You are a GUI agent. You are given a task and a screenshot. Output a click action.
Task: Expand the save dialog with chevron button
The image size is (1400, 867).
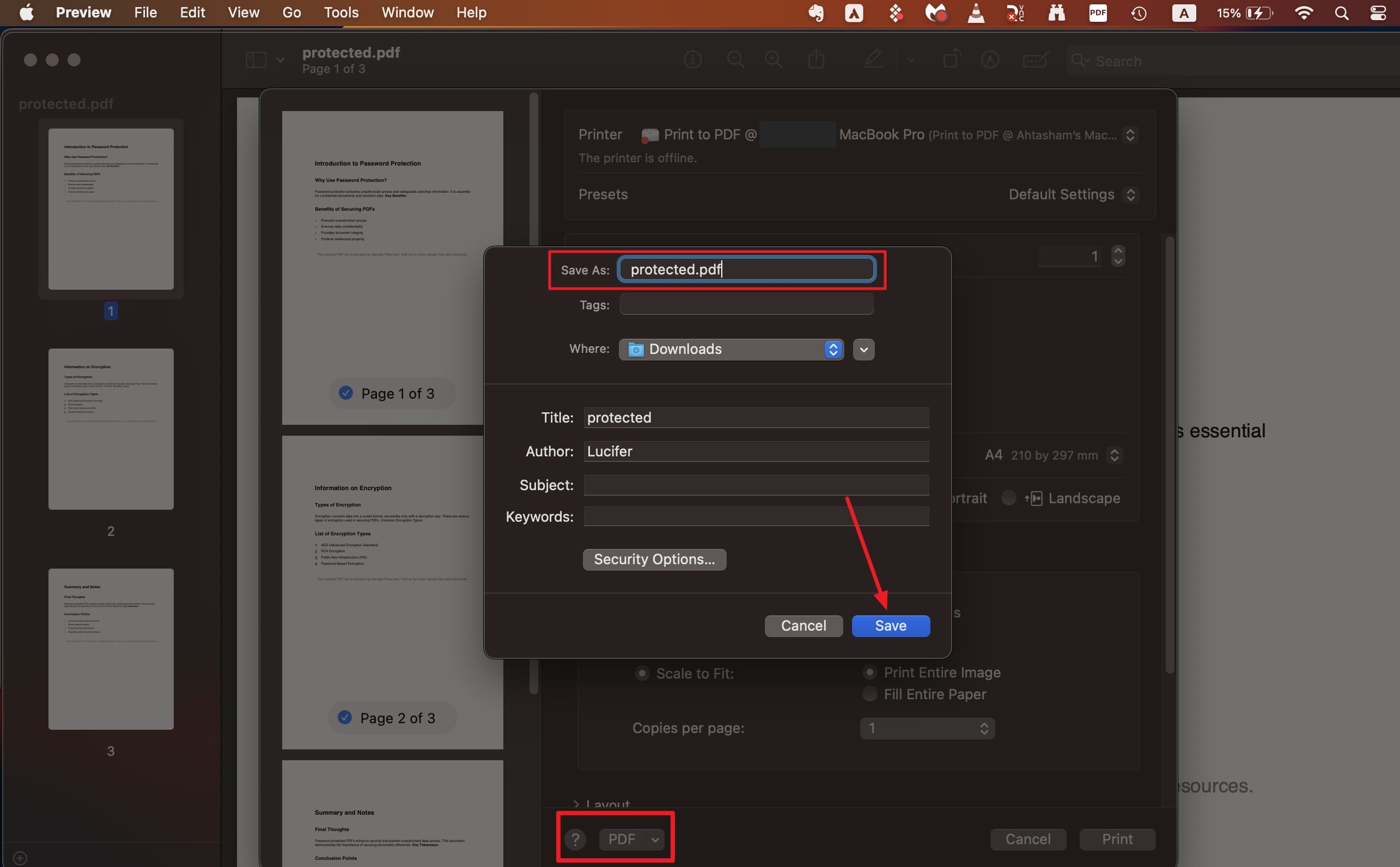tap(864, 349)
